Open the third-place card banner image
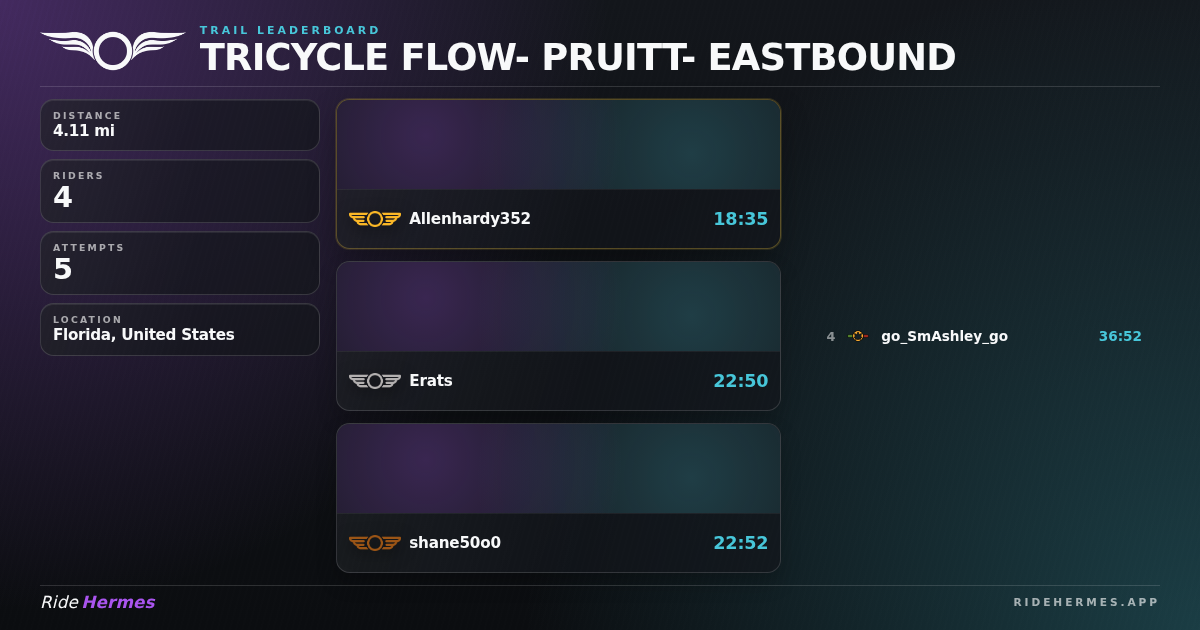The image size is (1200, 630). click(x=558, y=469)
